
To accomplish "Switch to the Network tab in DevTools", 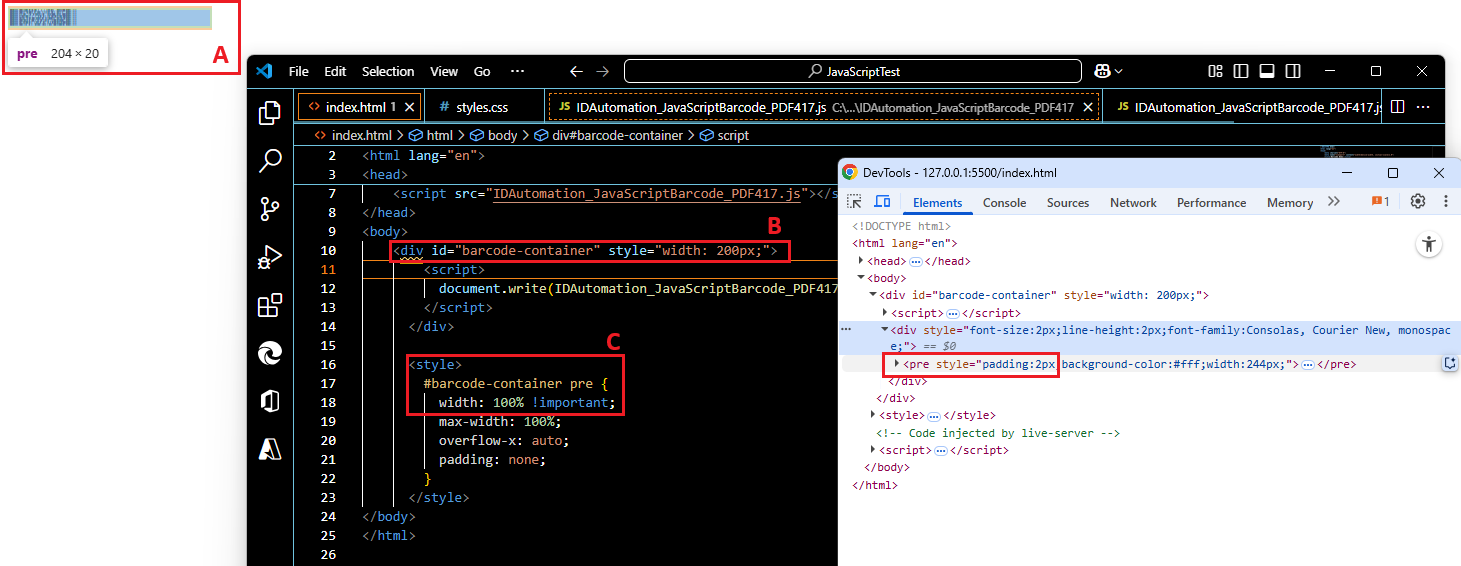I will tap(1133, 202).
